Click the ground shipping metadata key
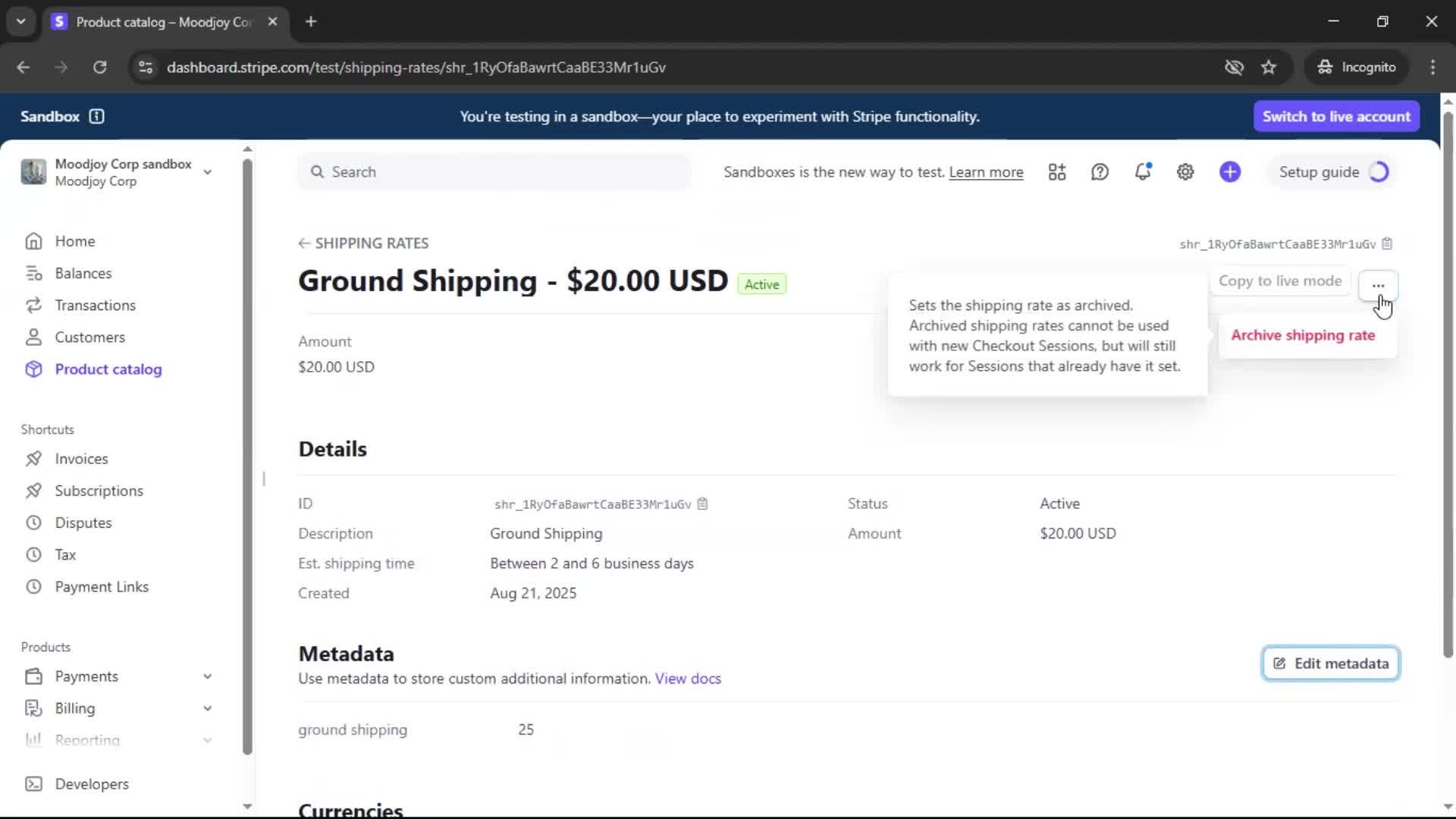 (353, 730)
